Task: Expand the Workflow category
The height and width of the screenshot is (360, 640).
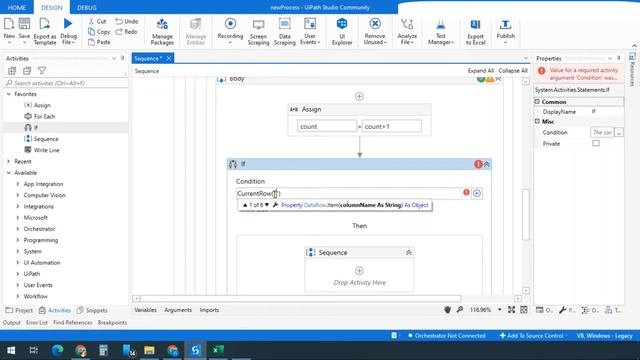Action: point(18,296)
